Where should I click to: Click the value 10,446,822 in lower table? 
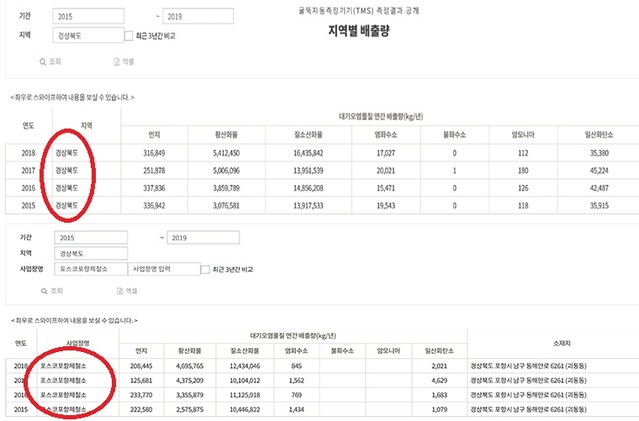coord(245,409)
